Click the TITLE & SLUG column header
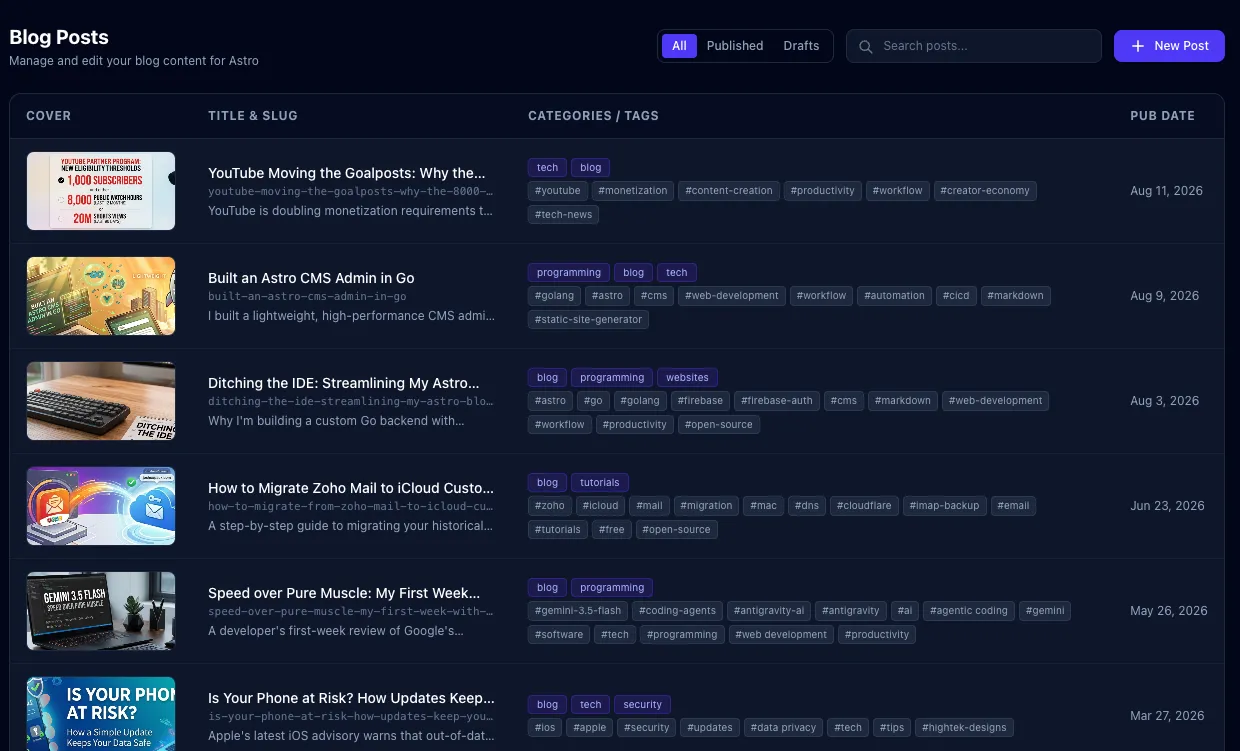 point(253,116)
